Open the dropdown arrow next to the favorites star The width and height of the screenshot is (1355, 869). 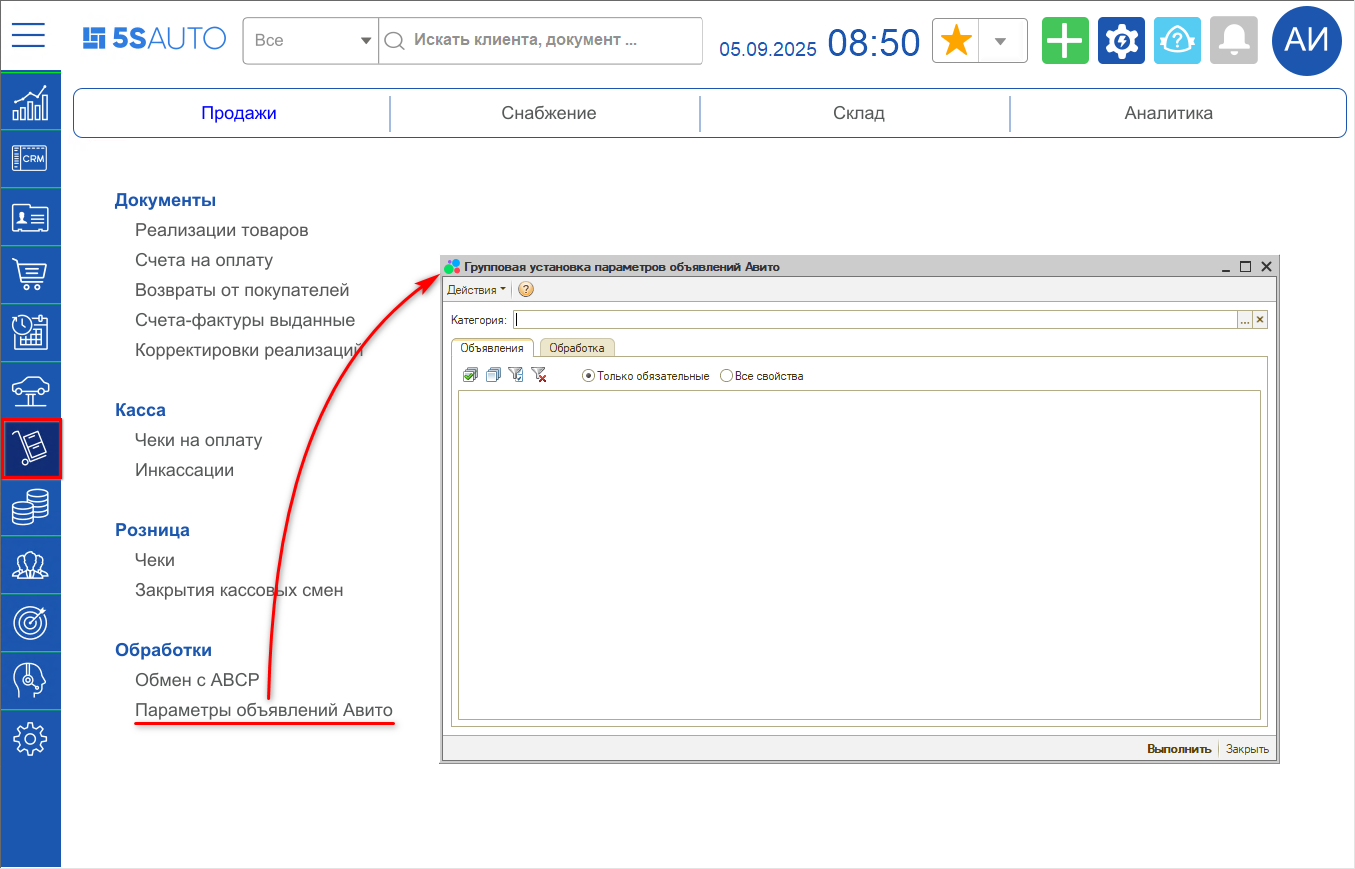tap(1000, 41)
